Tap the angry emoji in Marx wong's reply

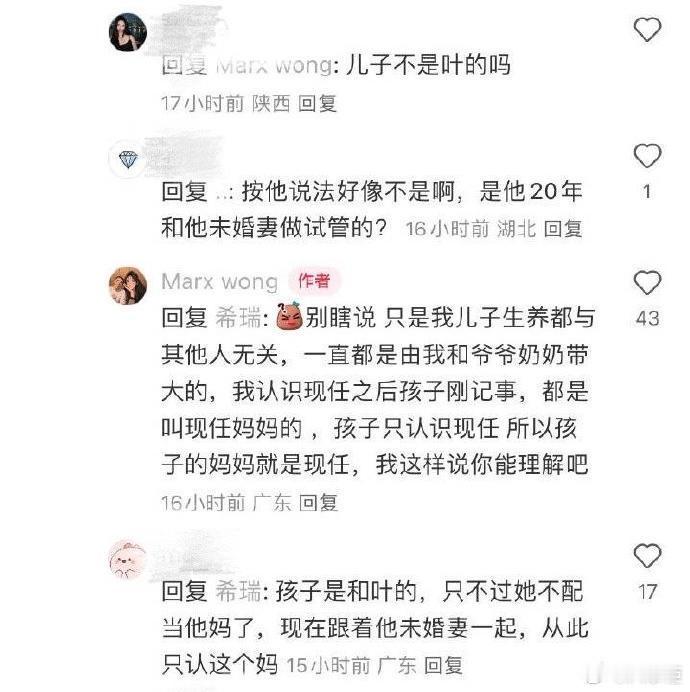[290, 317]
